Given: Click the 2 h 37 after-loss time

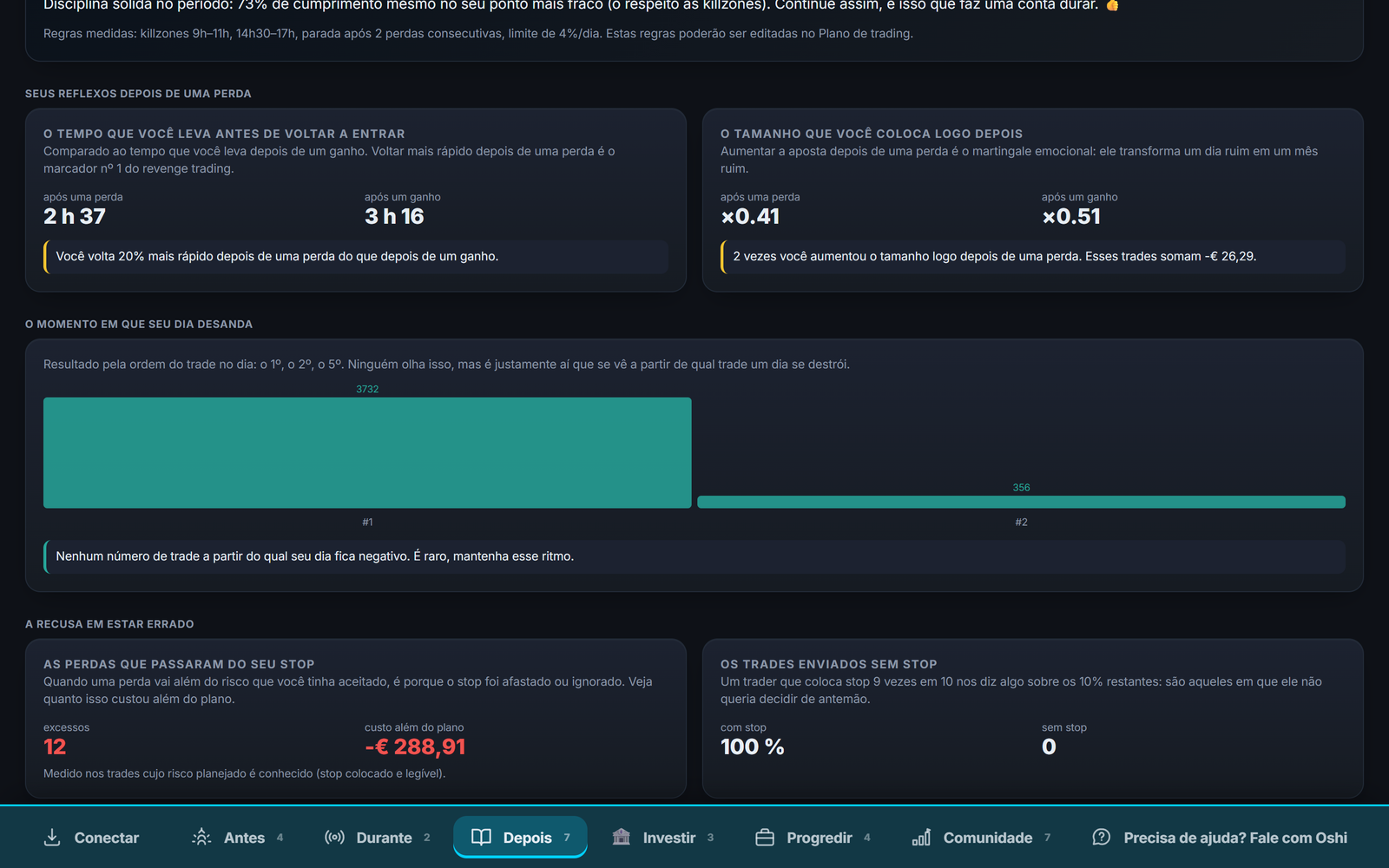Looking at the screenshot, I should (x=75, y=216).
